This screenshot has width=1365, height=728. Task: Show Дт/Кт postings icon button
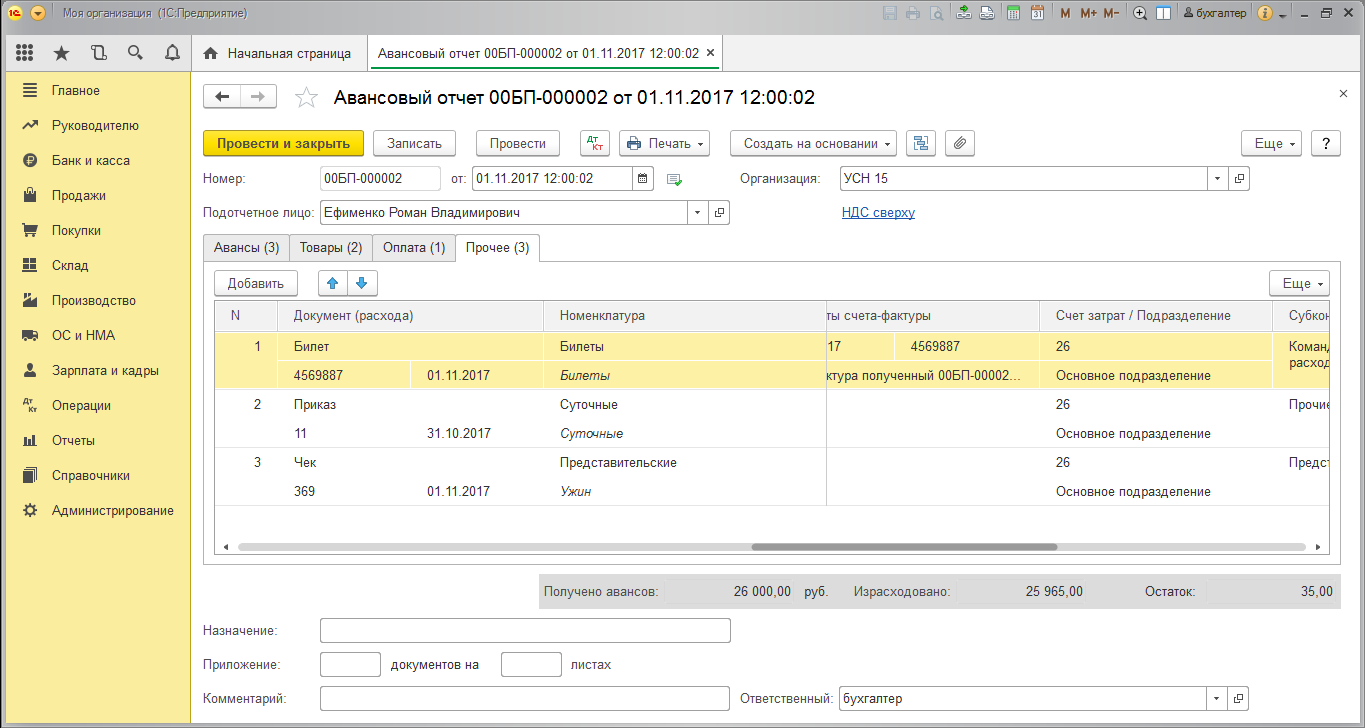(595, 143)
